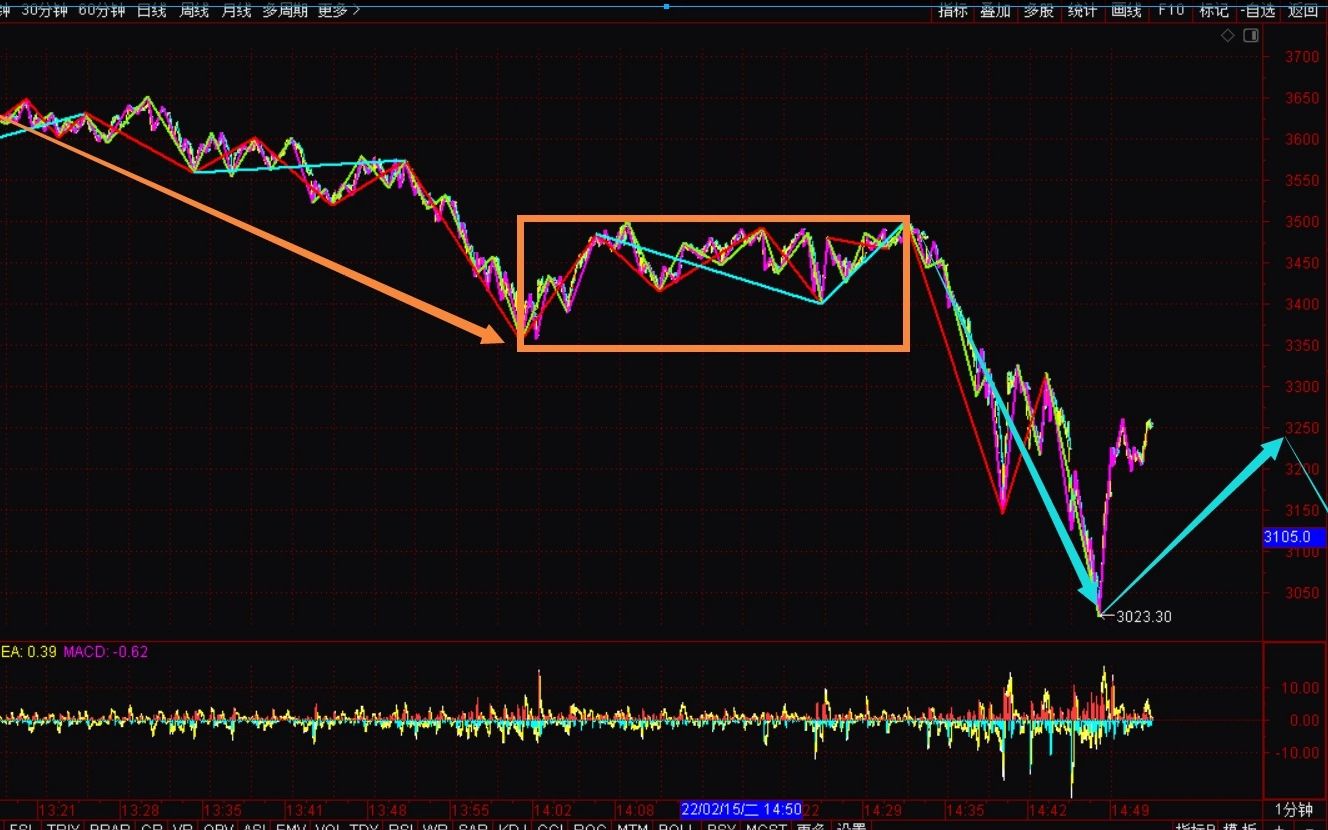Click the diamond marker icon at chart top-right

pos(1228,36)
